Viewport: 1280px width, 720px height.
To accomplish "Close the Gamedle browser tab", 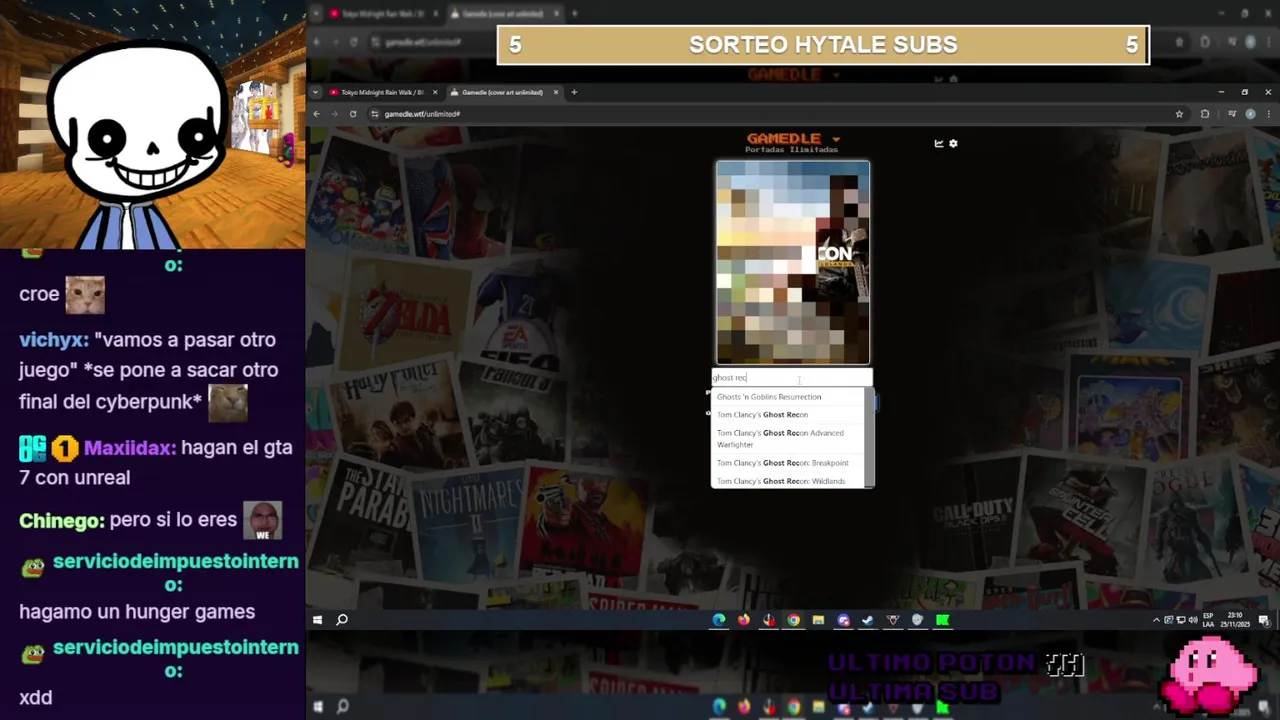I will coord(555,92).
